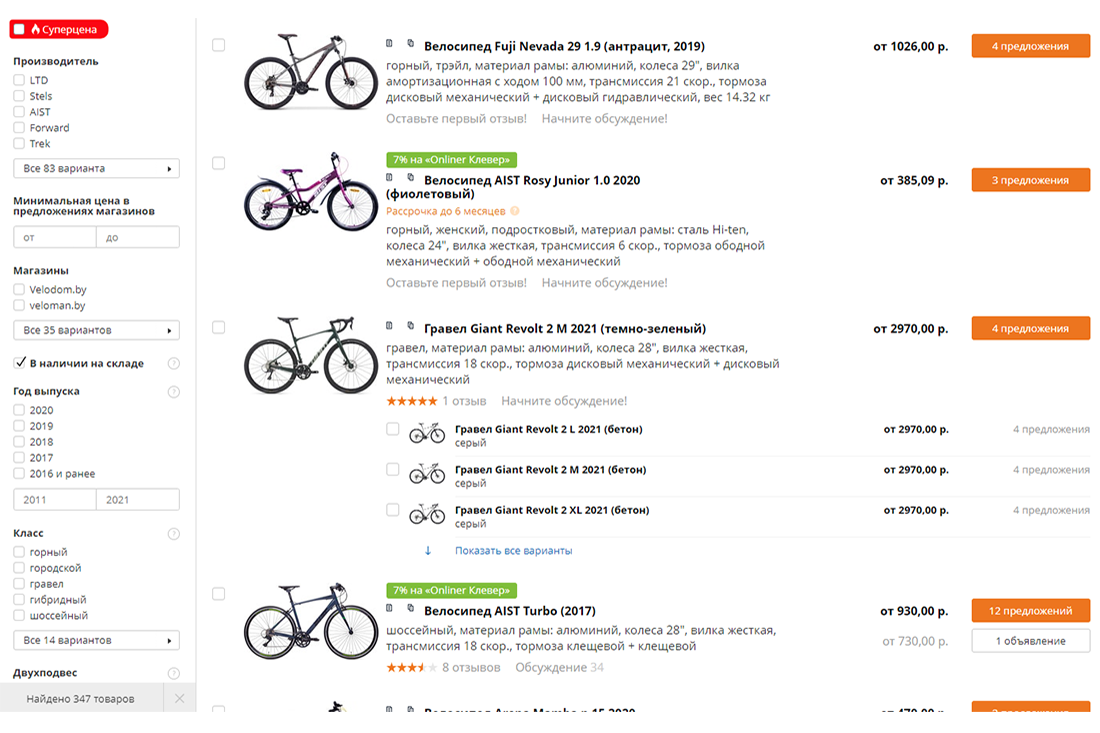The height and width of the screenshot is (733, 1100).
Task: Uncheck 'В наличии на складе' checkbox
Action: (19, 363)
